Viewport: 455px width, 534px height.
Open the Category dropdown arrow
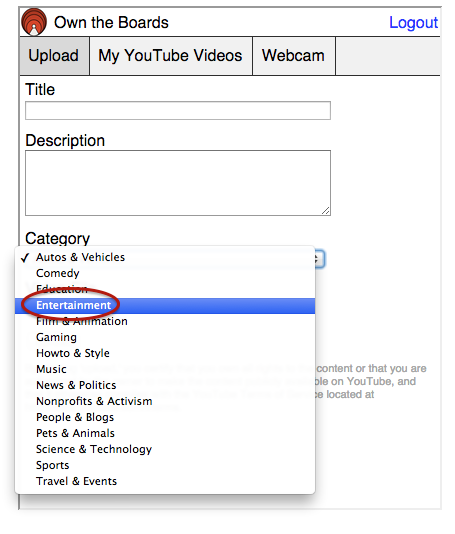(319, 259)
